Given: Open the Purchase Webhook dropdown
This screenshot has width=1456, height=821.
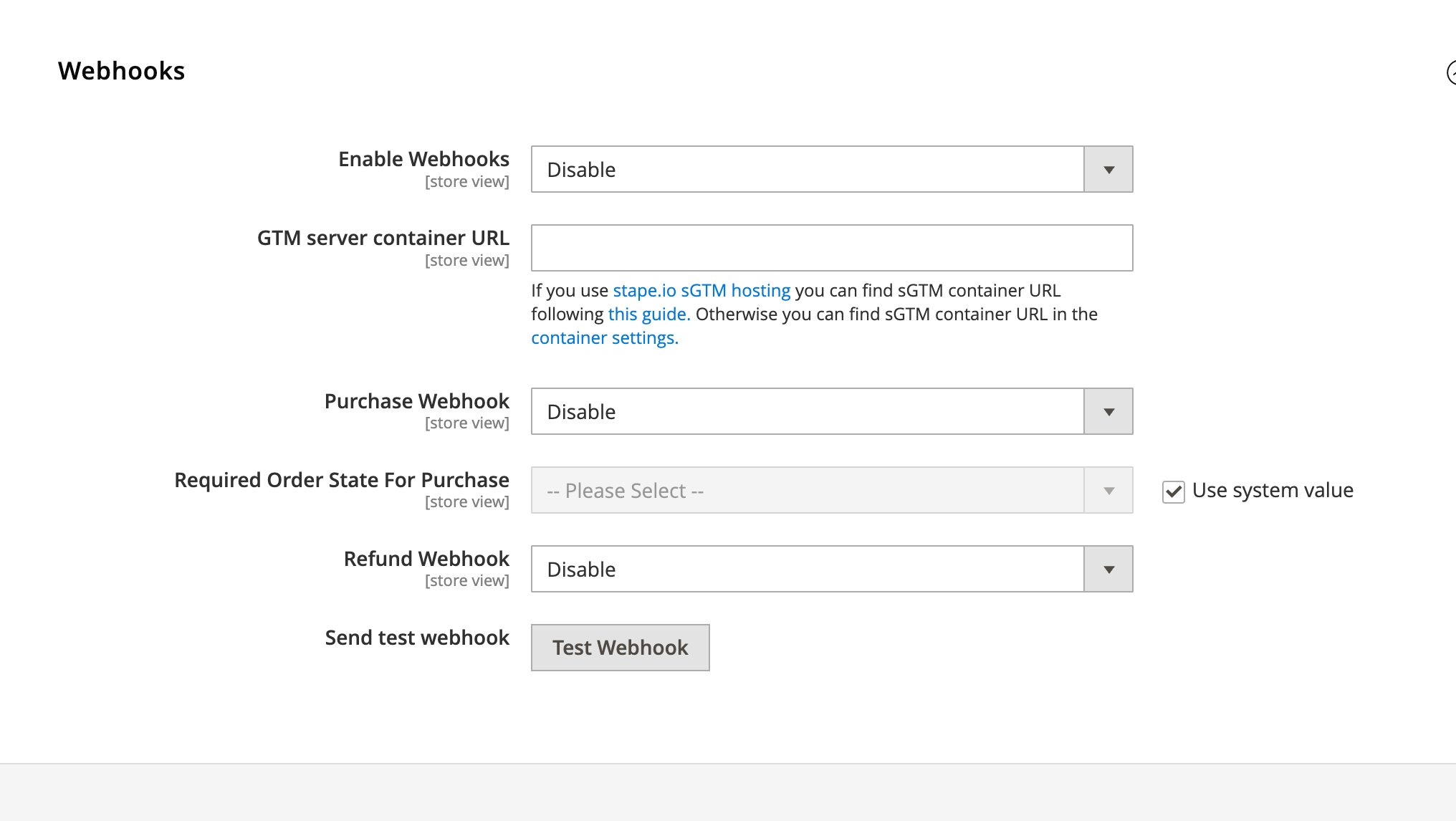Looking at the screenshot, I should [x=831, y=411].
